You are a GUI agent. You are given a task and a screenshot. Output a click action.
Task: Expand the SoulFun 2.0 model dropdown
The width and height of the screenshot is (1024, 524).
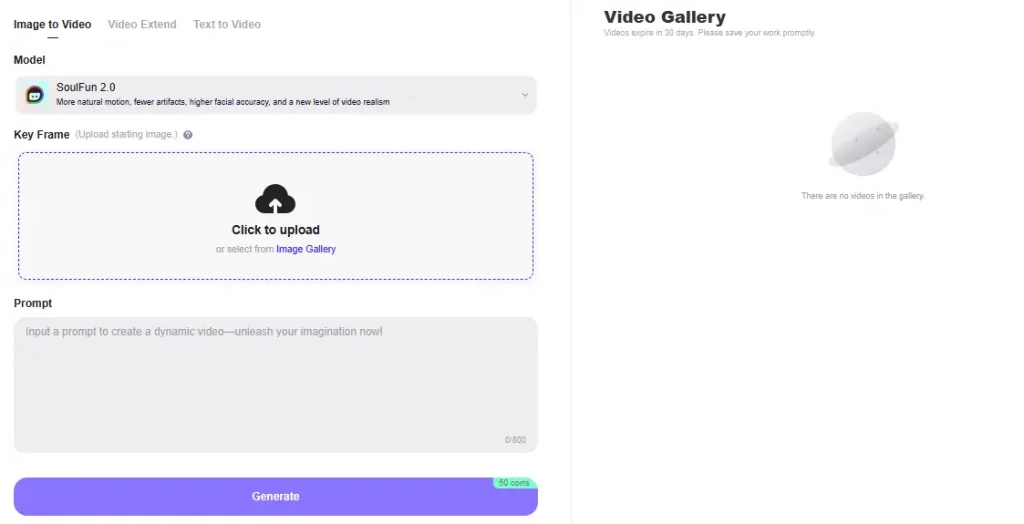click(x=275, y=95)
